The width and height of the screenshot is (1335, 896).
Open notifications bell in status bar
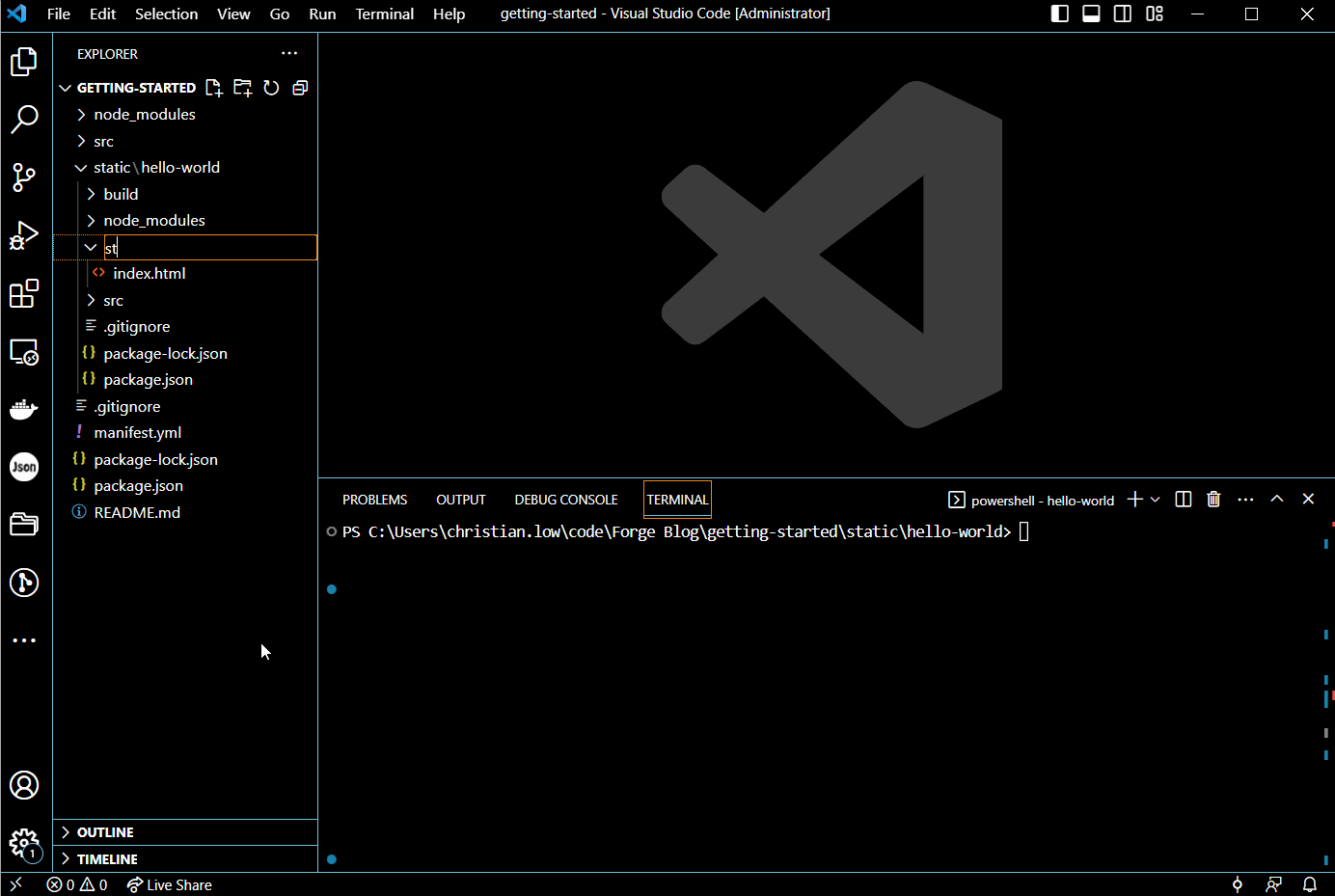(x=1310, y=884)
